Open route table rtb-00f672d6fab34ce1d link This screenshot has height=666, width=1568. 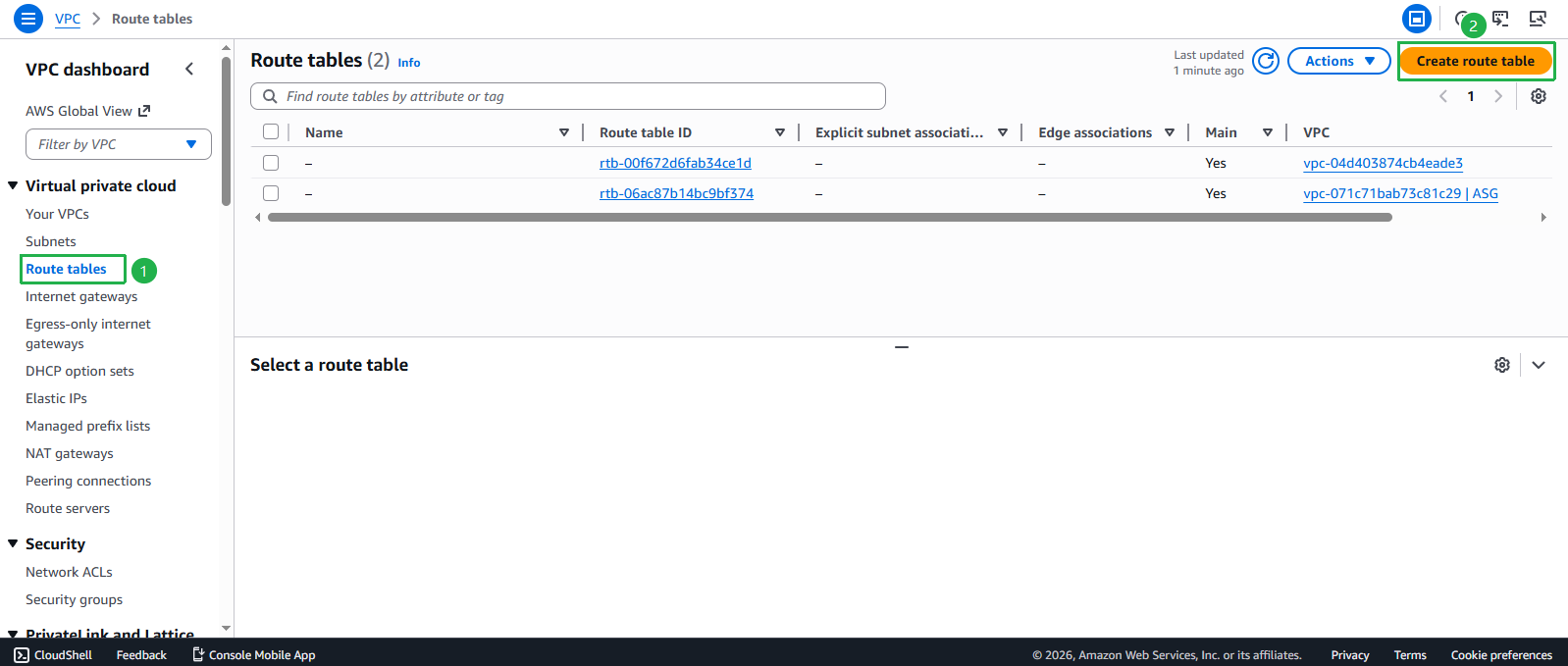pos(675,163)
